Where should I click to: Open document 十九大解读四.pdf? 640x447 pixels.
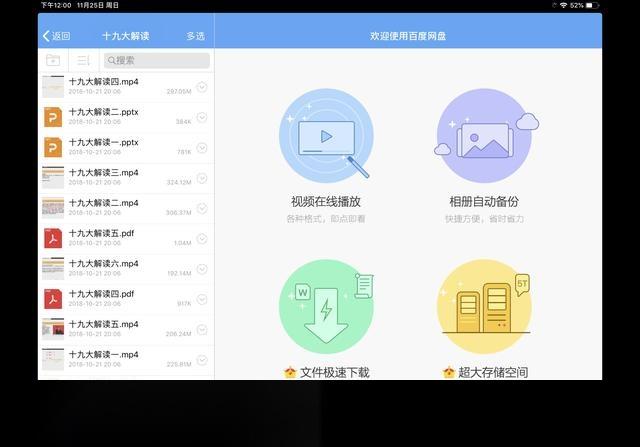point(126,300)
